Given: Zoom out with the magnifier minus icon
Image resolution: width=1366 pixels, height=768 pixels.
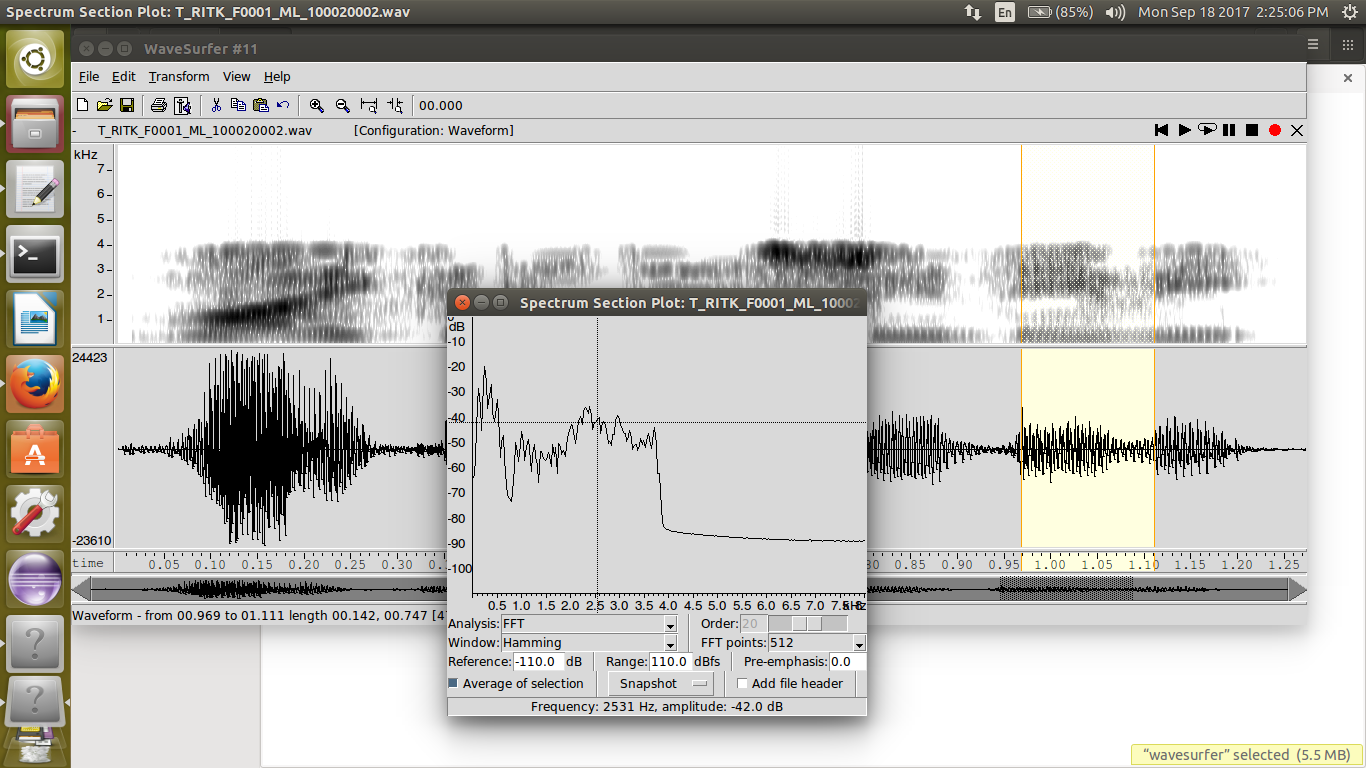Looking at the screenshot, I should point(342,105).
